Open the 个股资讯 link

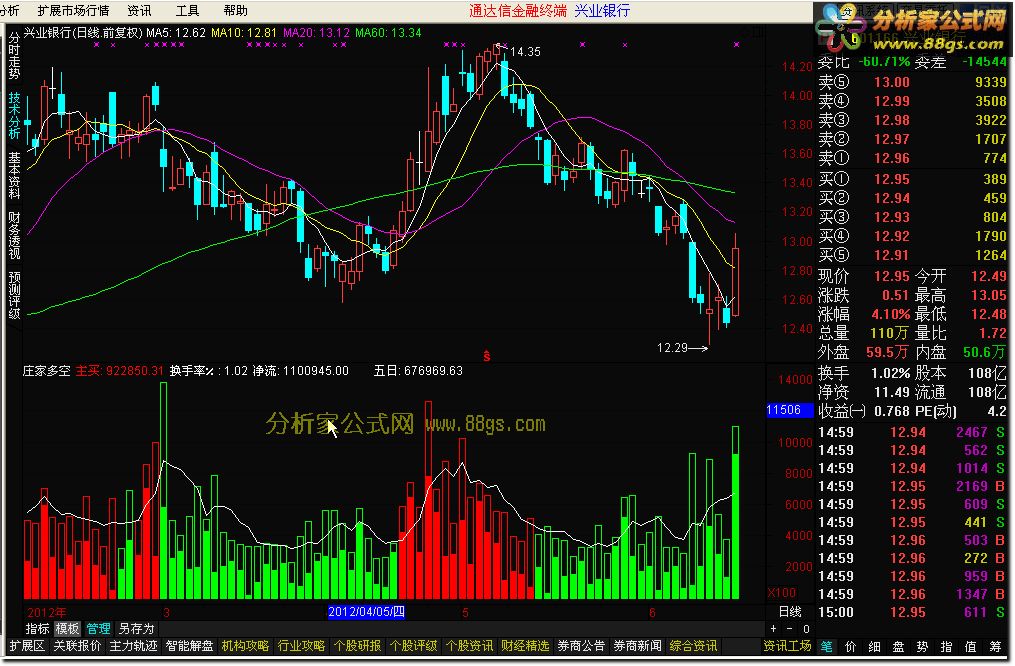[469, 646]
